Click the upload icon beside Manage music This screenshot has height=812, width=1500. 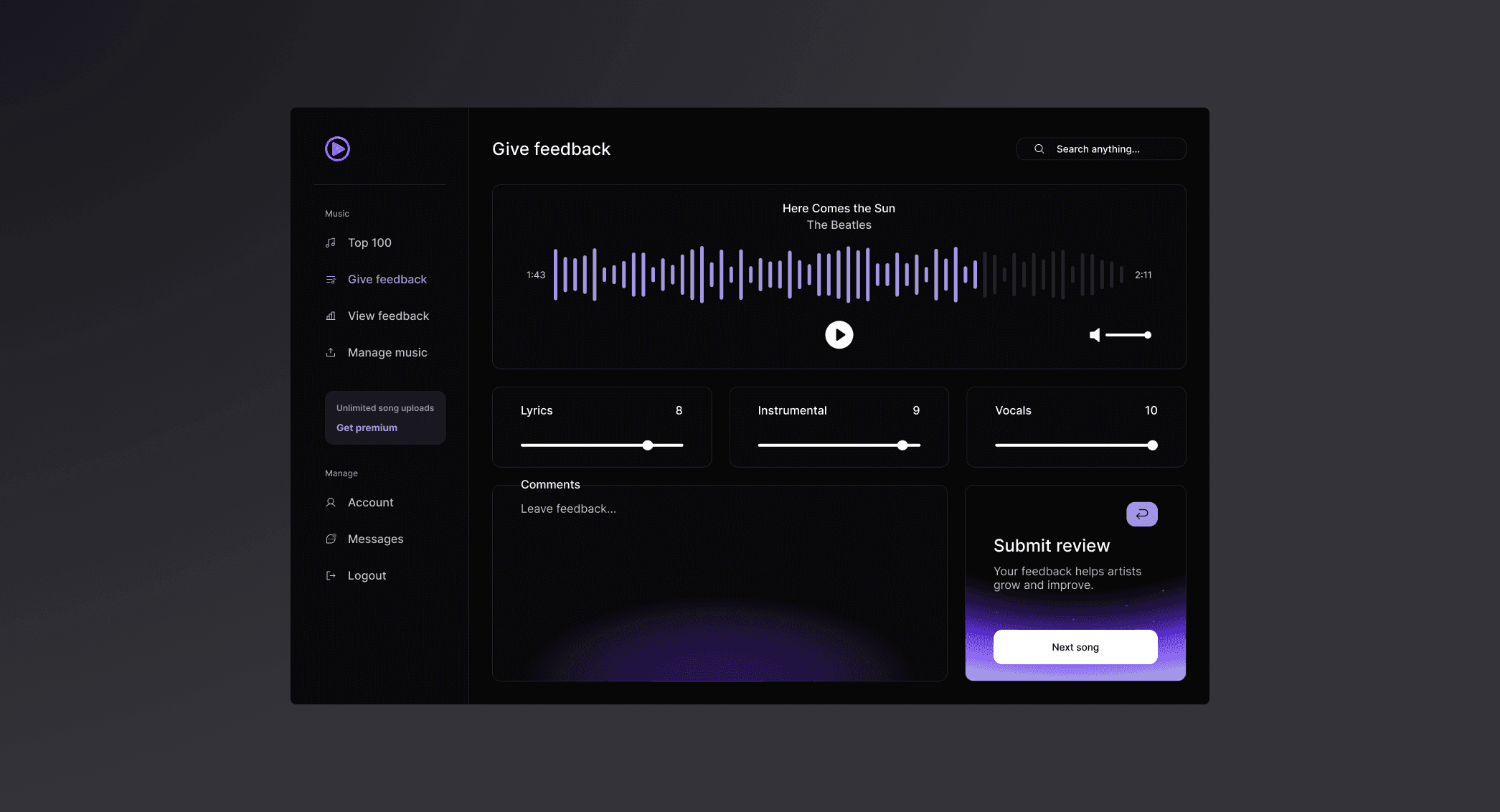(x=331, y=352)
